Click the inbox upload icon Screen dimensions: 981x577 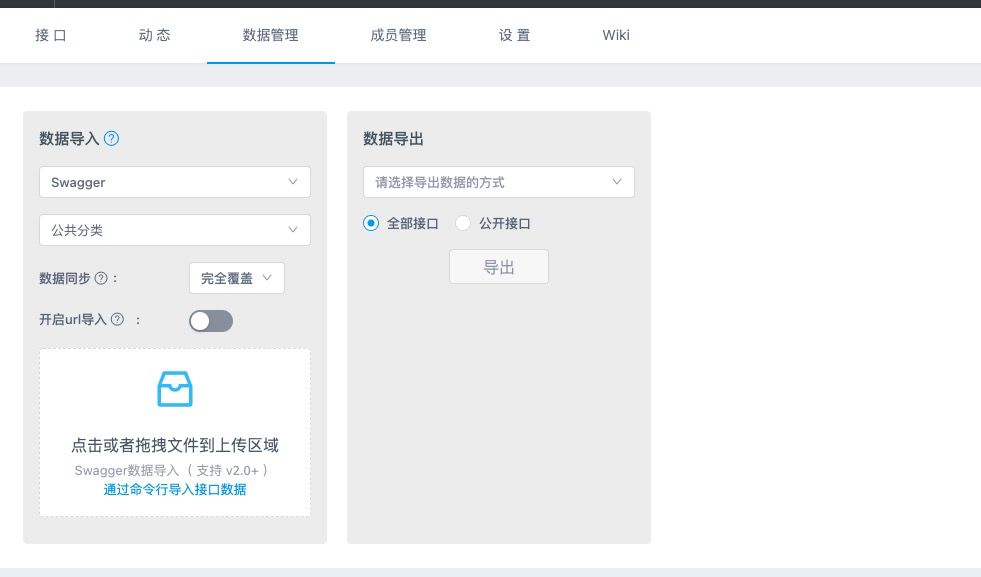click(175, 389)
